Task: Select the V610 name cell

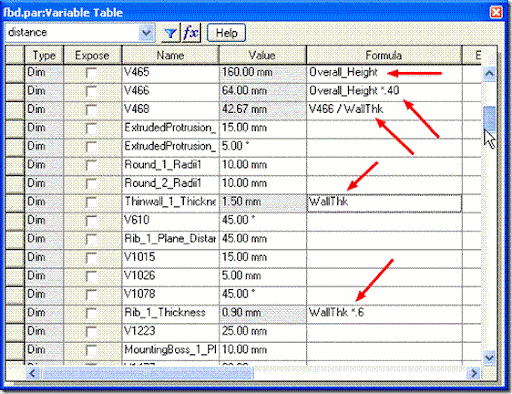Action: 170,221
